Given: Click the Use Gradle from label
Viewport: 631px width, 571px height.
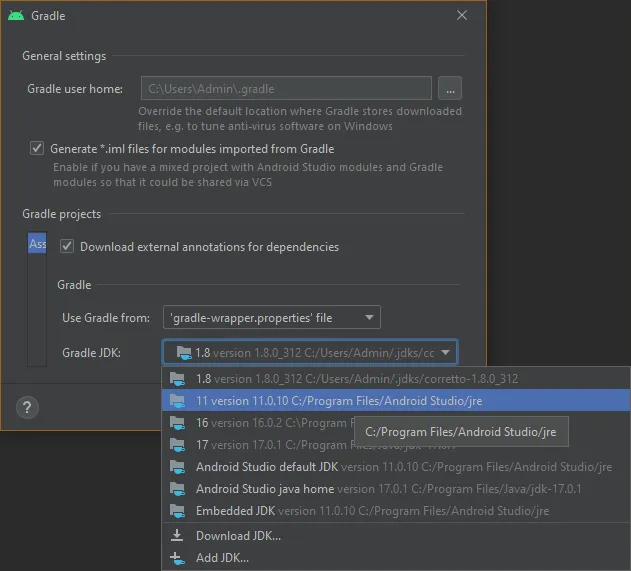Looking at the screenshot, I should [x=106, y=318].
